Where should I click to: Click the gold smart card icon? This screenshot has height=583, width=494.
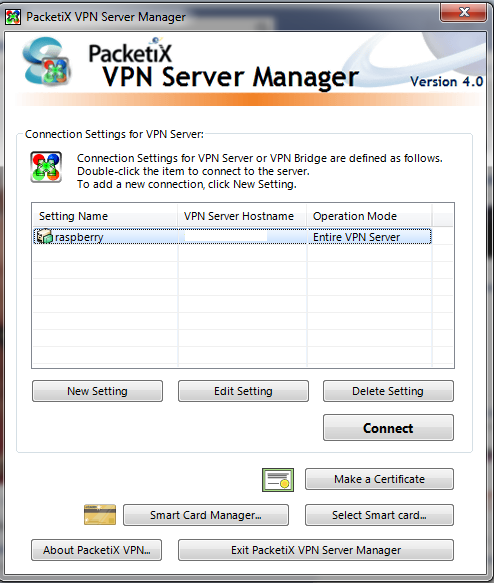pyautogui.click(x=100, y=515)
